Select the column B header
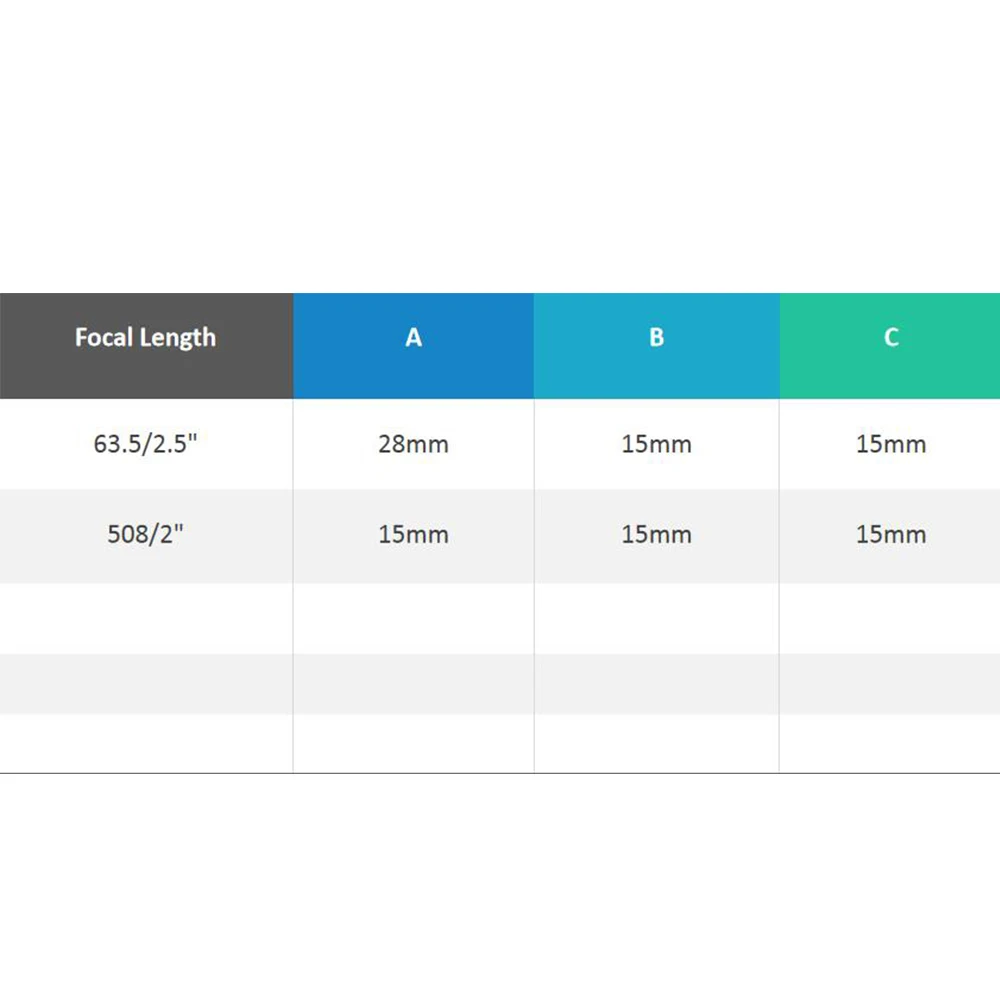Viewport: 1000px width, 1000px height. pos(656,346)
